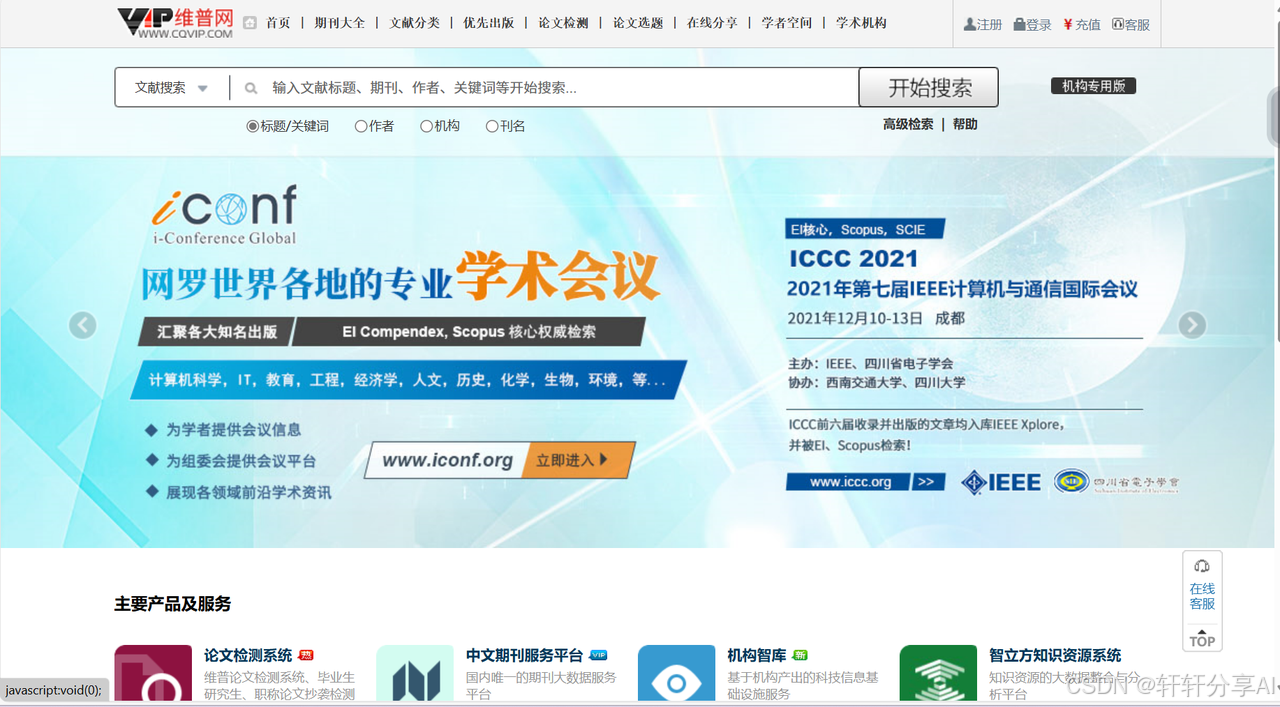Select the 刊名 radio button
Image resolution: width=1280 pixels, height=707 pixels.
pyautogui.click(x=492, y=126)
